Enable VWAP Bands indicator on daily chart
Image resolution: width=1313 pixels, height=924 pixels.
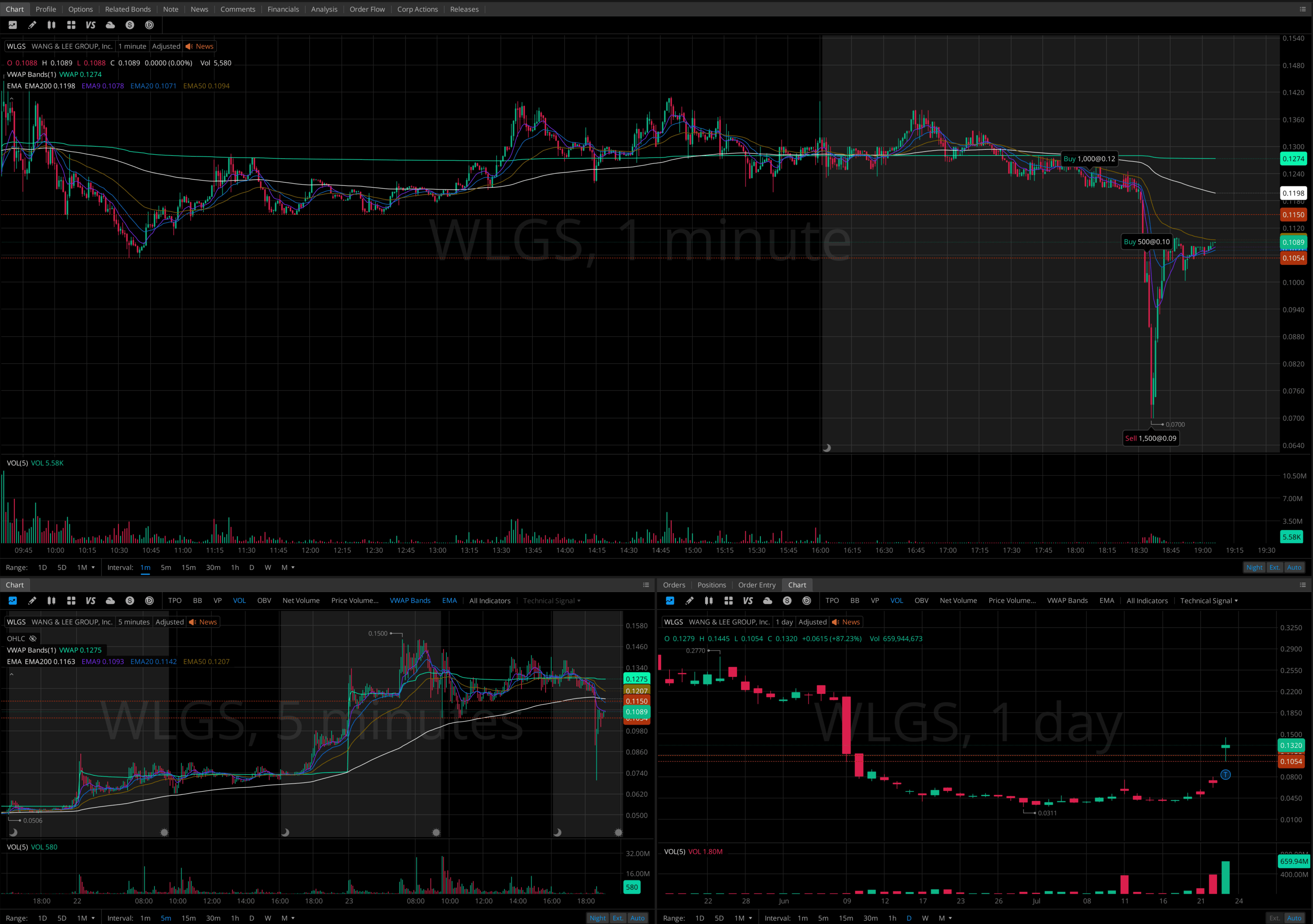point(1067,600)
